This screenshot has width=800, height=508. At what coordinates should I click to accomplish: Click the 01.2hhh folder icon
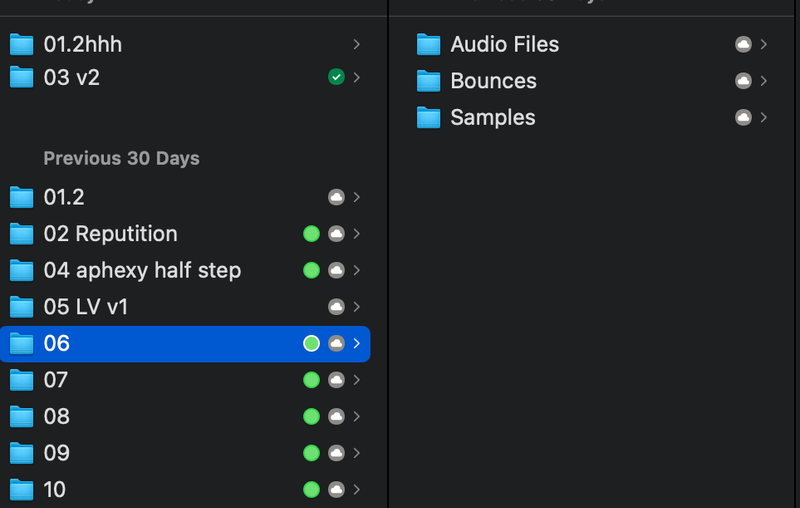(21, 44)
